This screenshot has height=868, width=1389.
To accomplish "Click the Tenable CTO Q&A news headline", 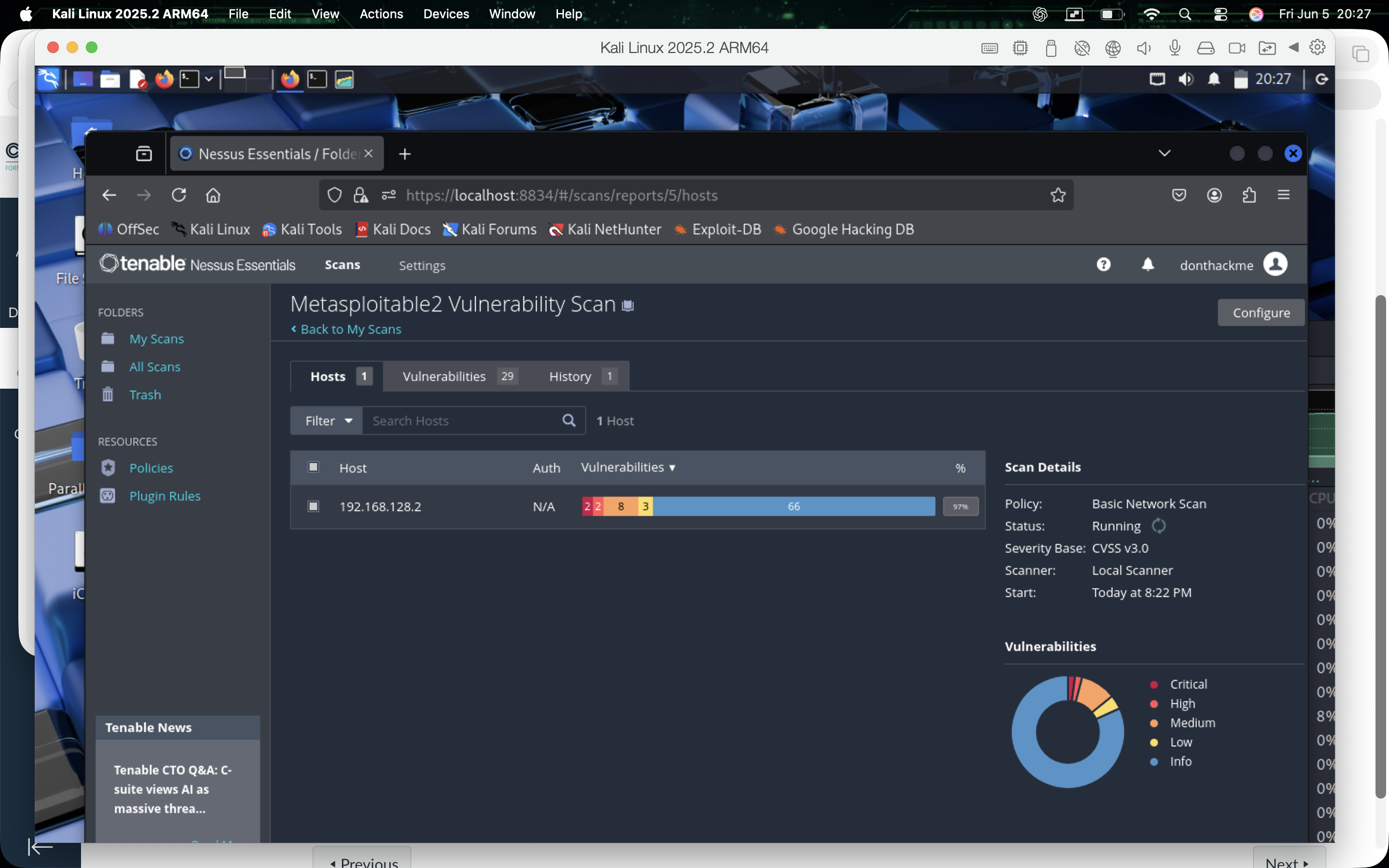I will point(172,789).
